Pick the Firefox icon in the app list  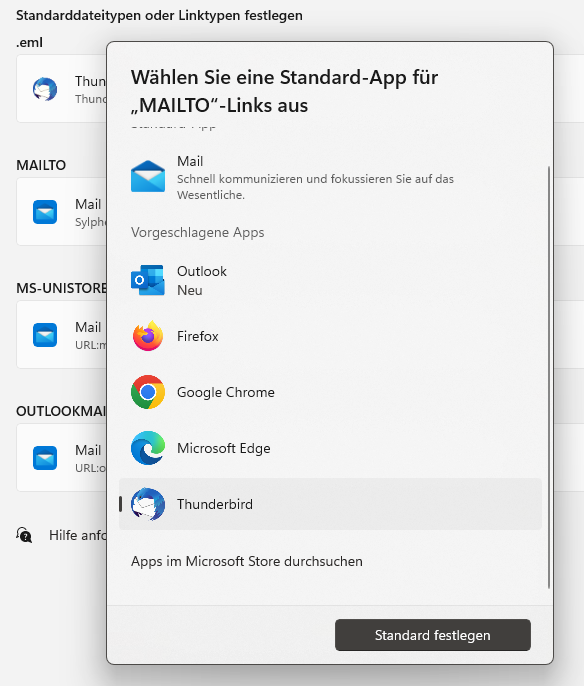tap(148, 336)
